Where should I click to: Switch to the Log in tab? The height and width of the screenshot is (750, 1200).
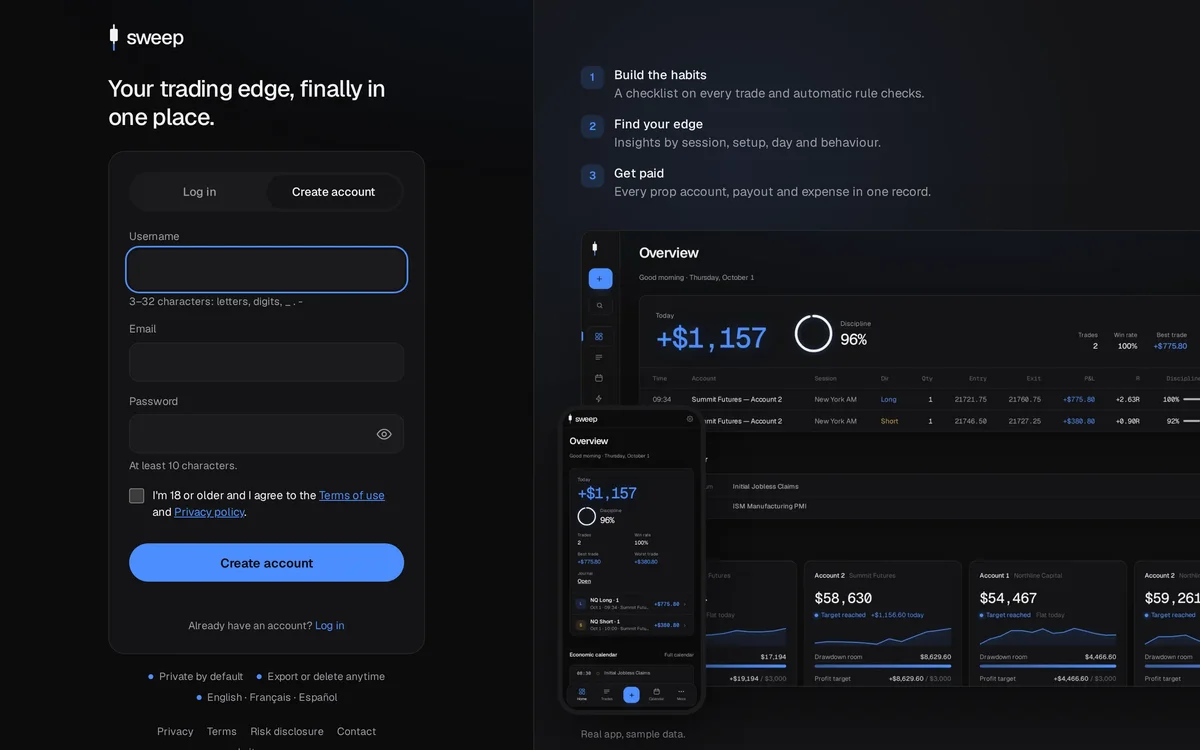click(199, 192)
